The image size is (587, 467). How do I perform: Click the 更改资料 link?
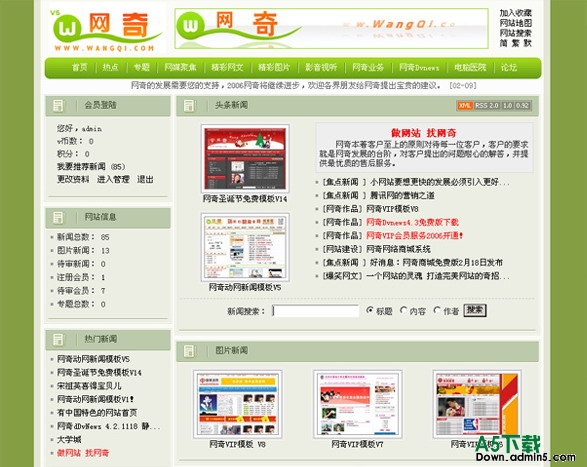(73, 179)
